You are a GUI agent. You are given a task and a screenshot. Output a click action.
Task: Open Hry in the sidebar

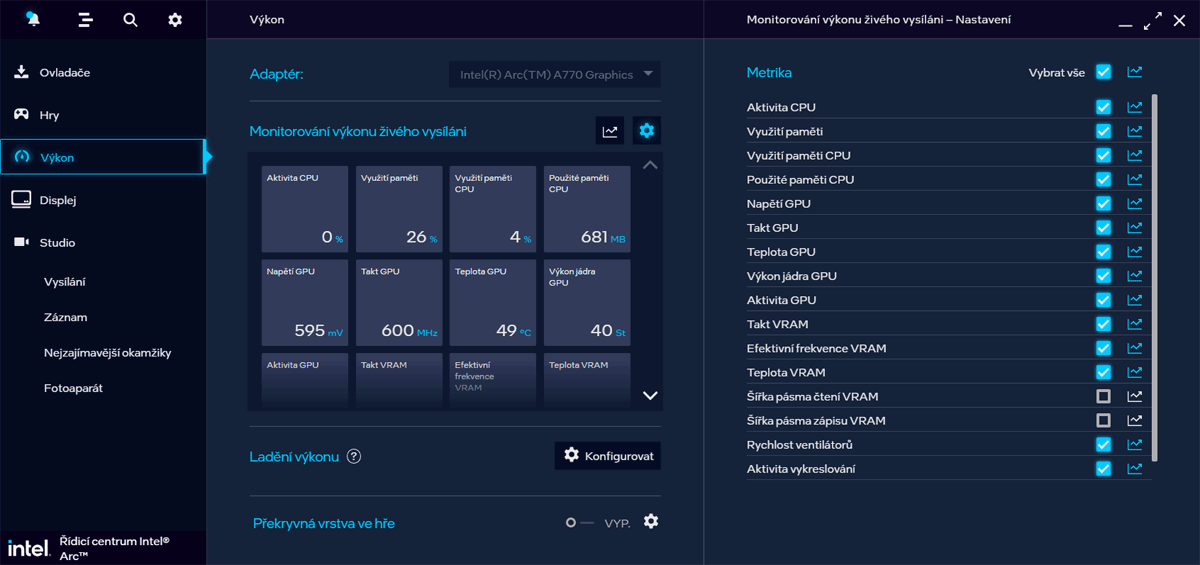pos(103,115)
